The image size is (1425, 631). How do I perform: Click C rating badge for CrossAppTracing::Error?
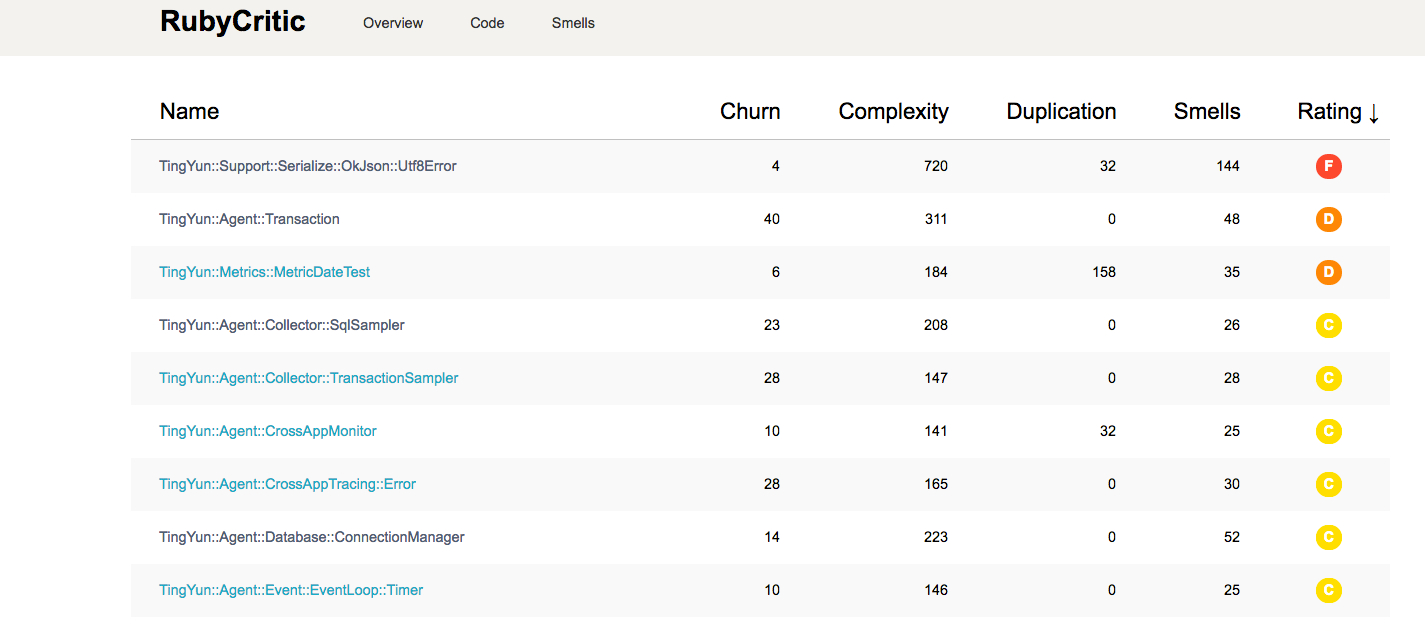click(x=1328, y=485)
